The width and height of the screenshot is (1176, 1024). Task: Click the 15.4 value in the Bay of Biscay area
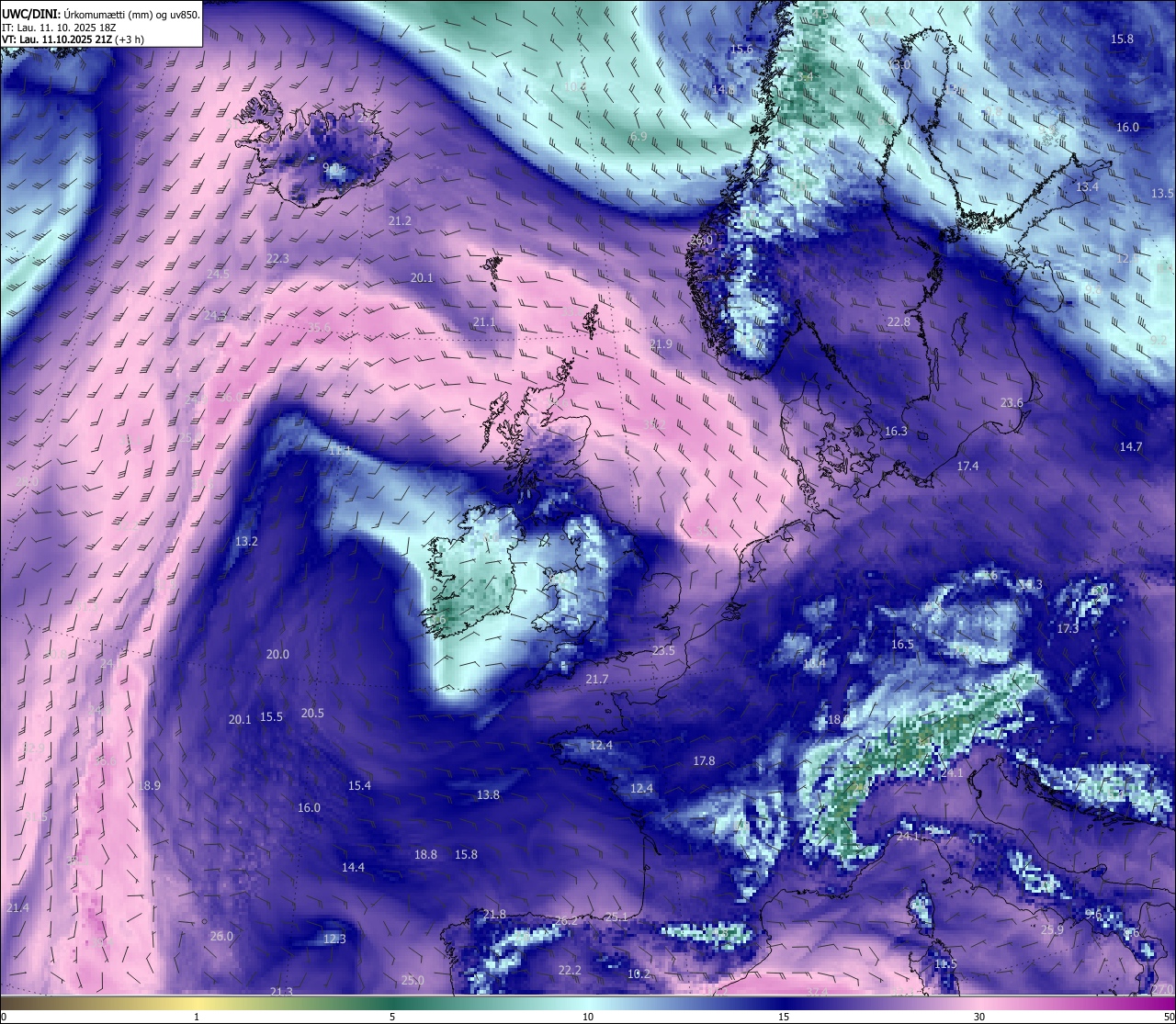point(359,786)
